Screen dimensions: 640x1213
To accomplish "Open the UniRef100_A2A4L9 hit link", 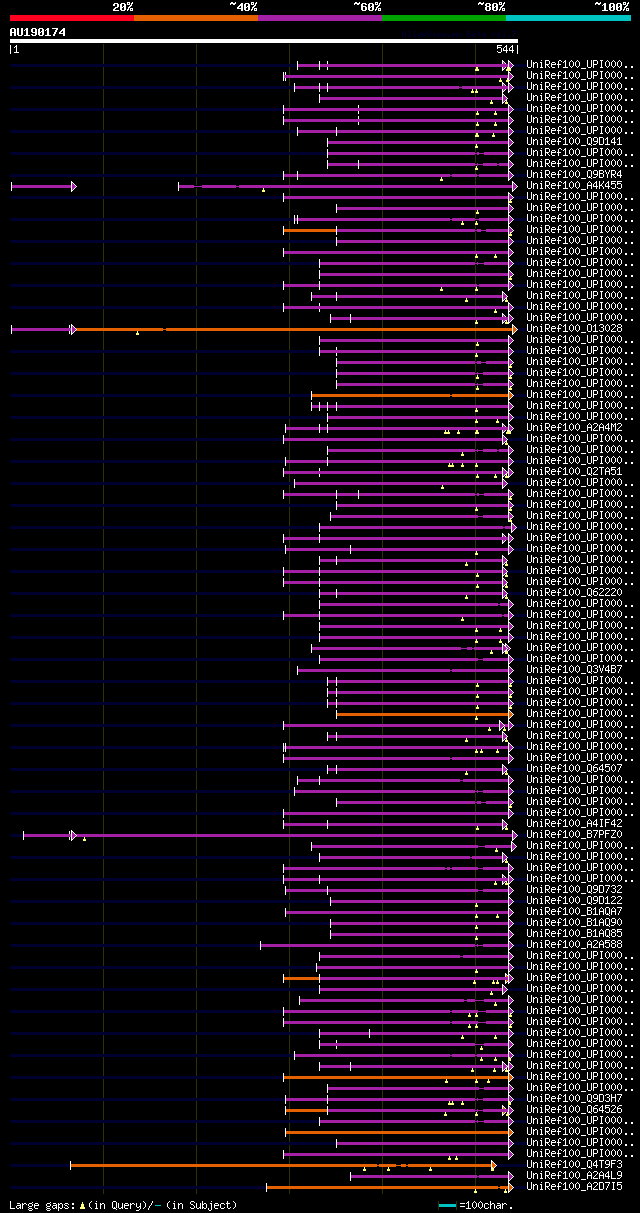I will (574, 1175).
